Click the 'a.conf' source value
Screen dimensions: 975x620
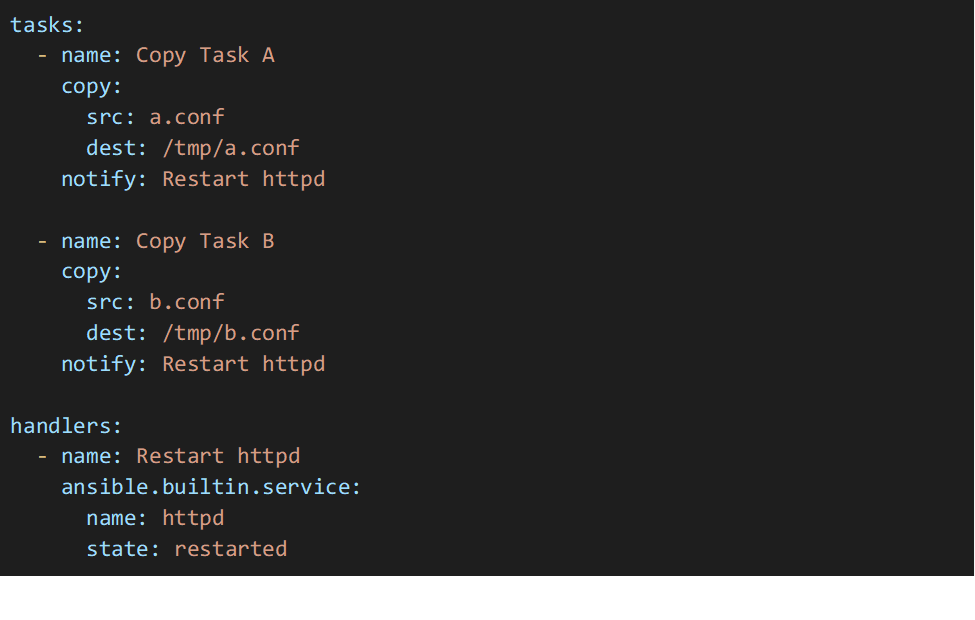tap(187, 117)
